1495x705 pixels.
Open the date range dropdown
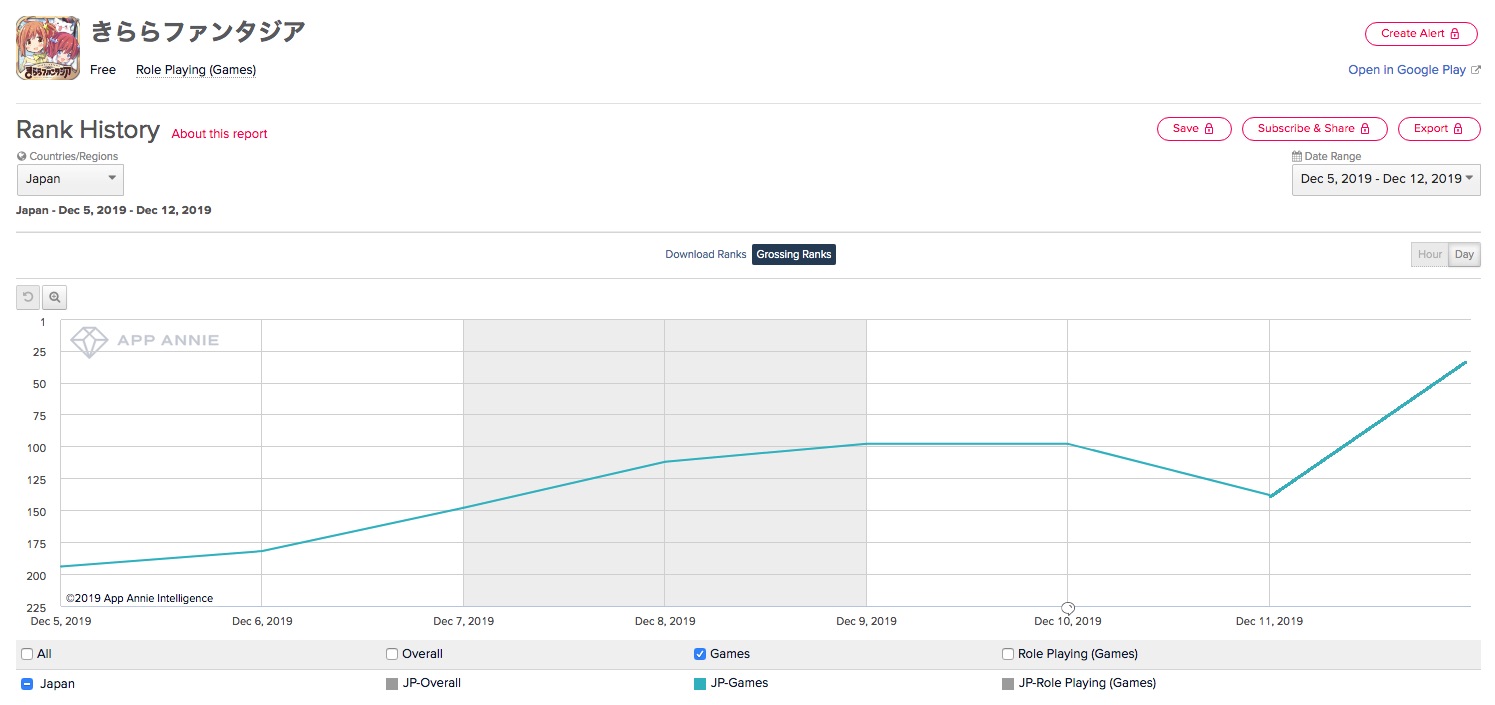(x=1386, y=179)
